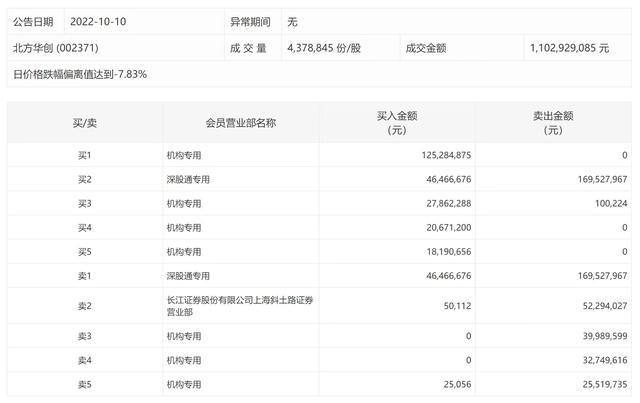Click the 成交金额 label
Screen dimensions: 640x403
click(x=426, y=48)
